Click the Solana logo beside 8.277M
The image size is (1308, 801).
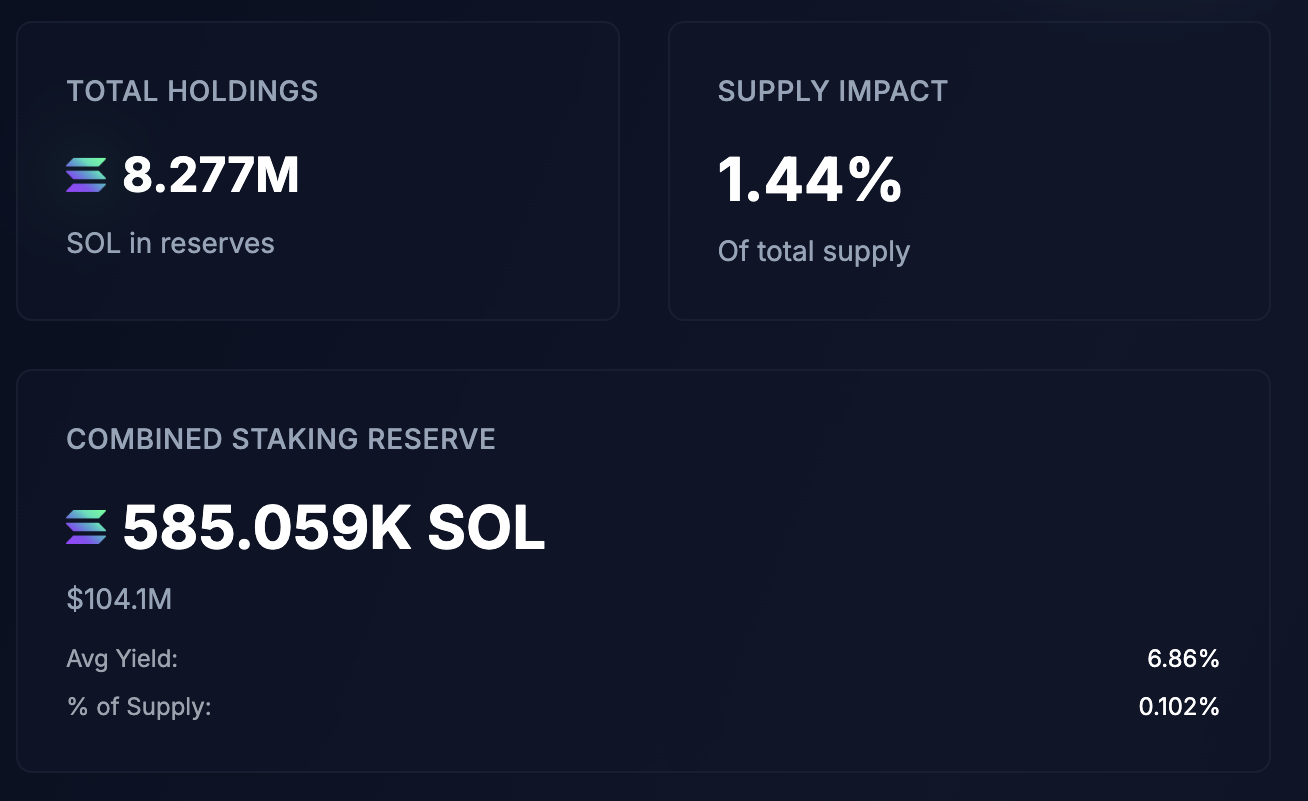[86, 175]
